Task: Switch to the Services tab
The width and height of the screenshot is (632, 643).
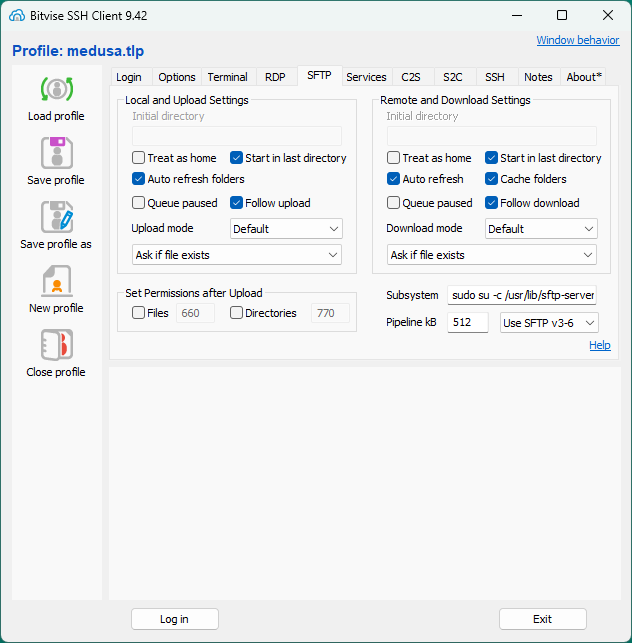Action: [x=366, y=77]
